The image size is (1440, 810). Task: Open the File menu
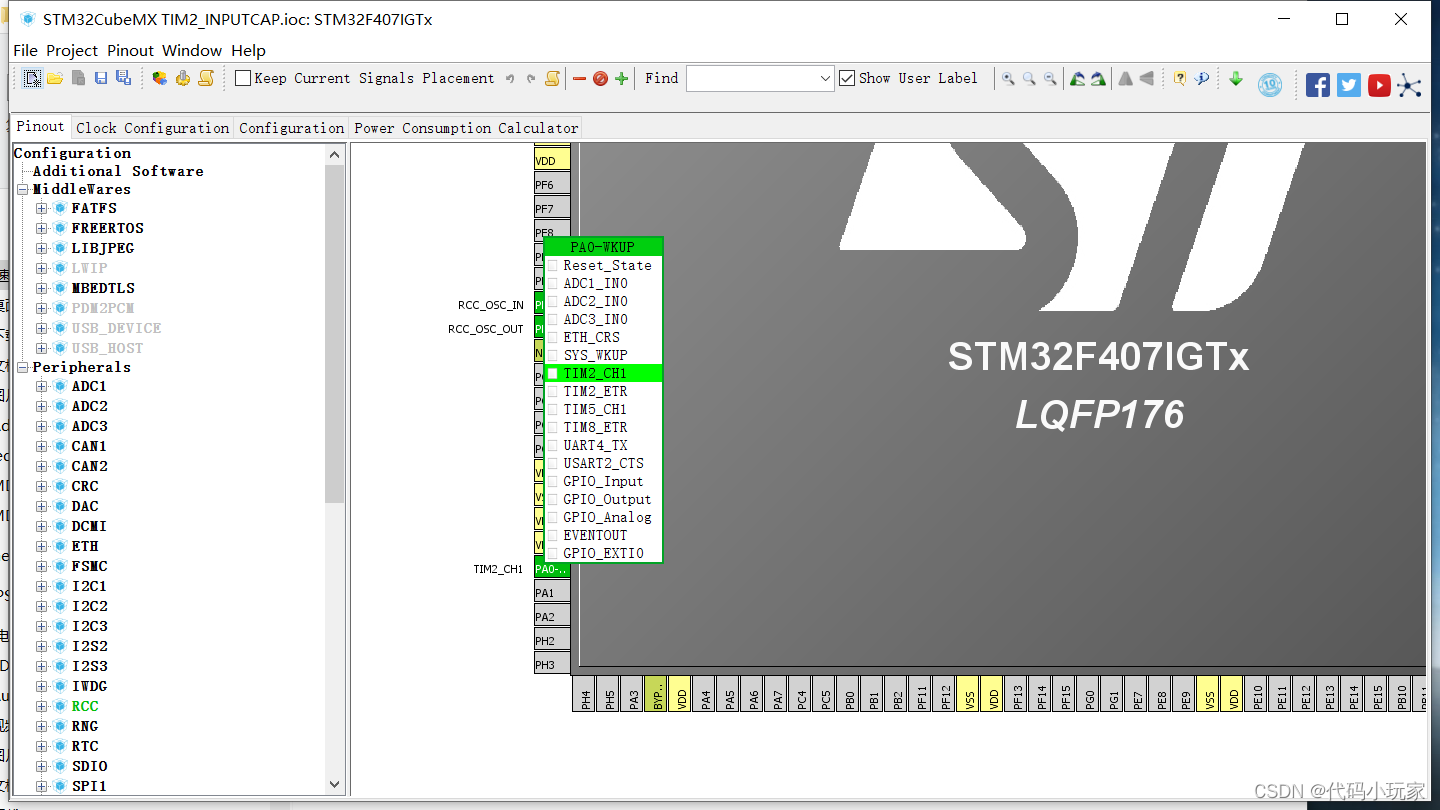pyautogui.click(x=25, y=50)
